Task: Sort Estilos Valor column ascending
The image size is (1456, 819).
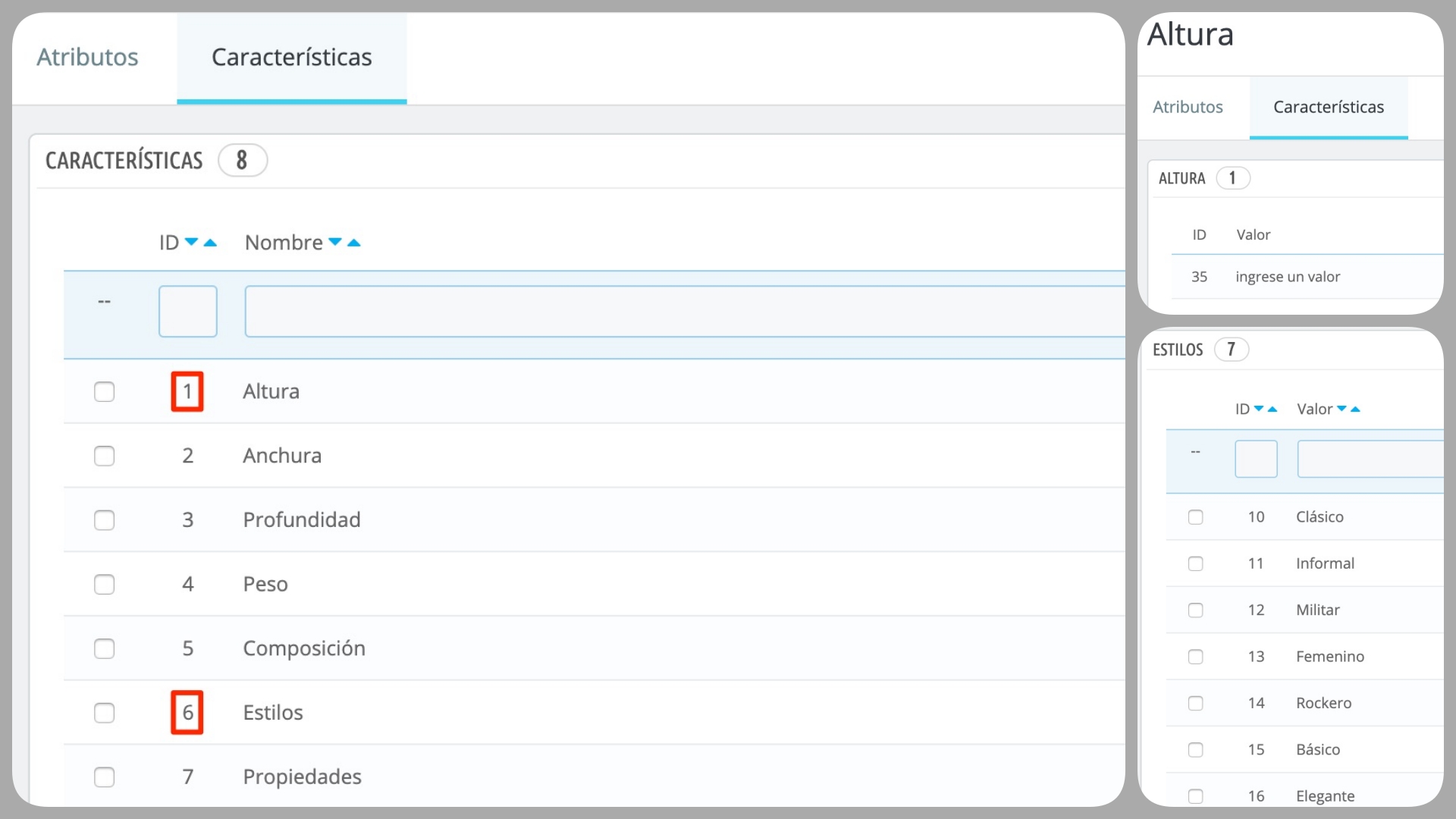Action: pos(1355,409)
